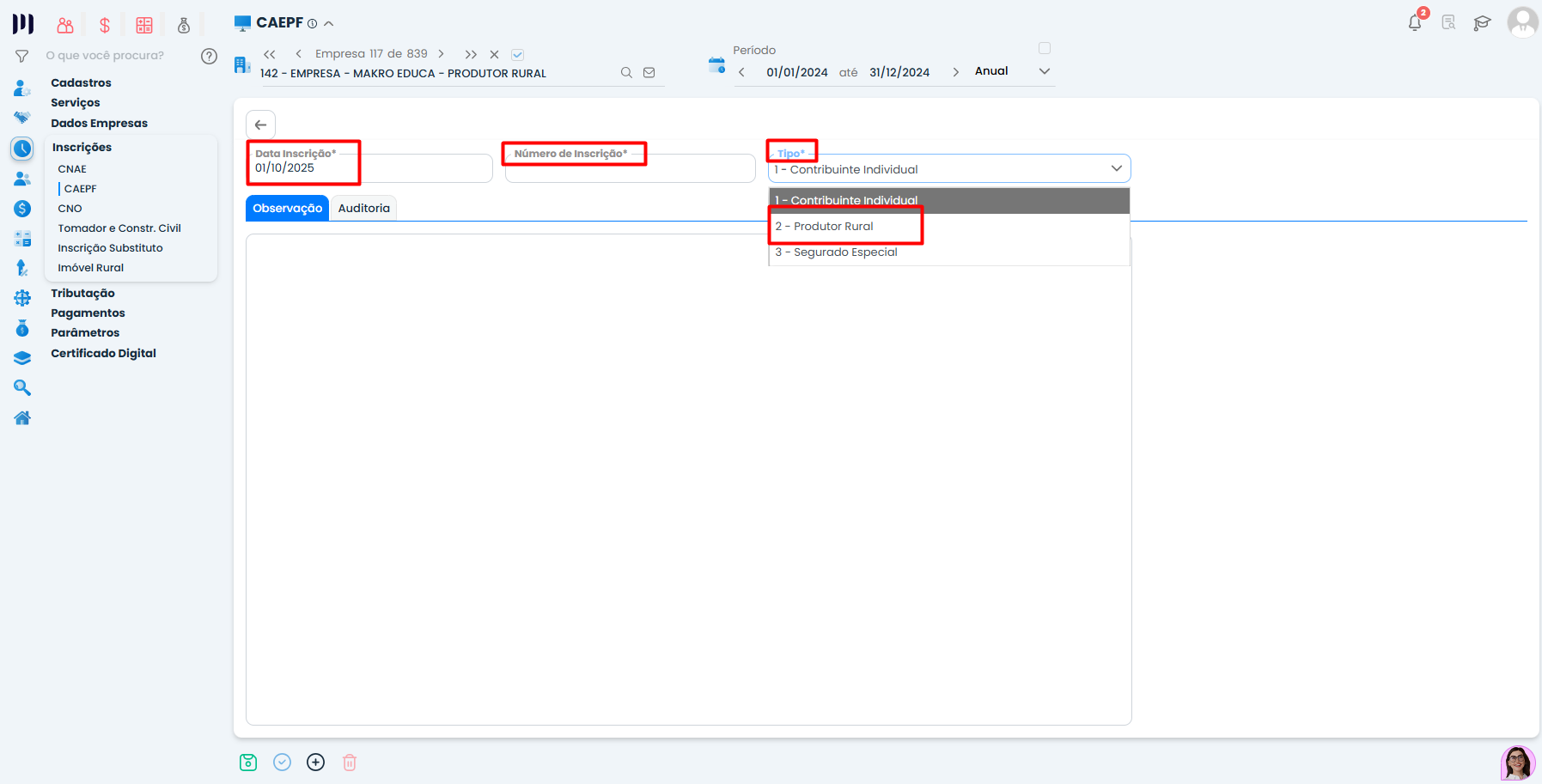Expand the Tributação menu
Screen dimensions: 1542x784
(82, 293)
